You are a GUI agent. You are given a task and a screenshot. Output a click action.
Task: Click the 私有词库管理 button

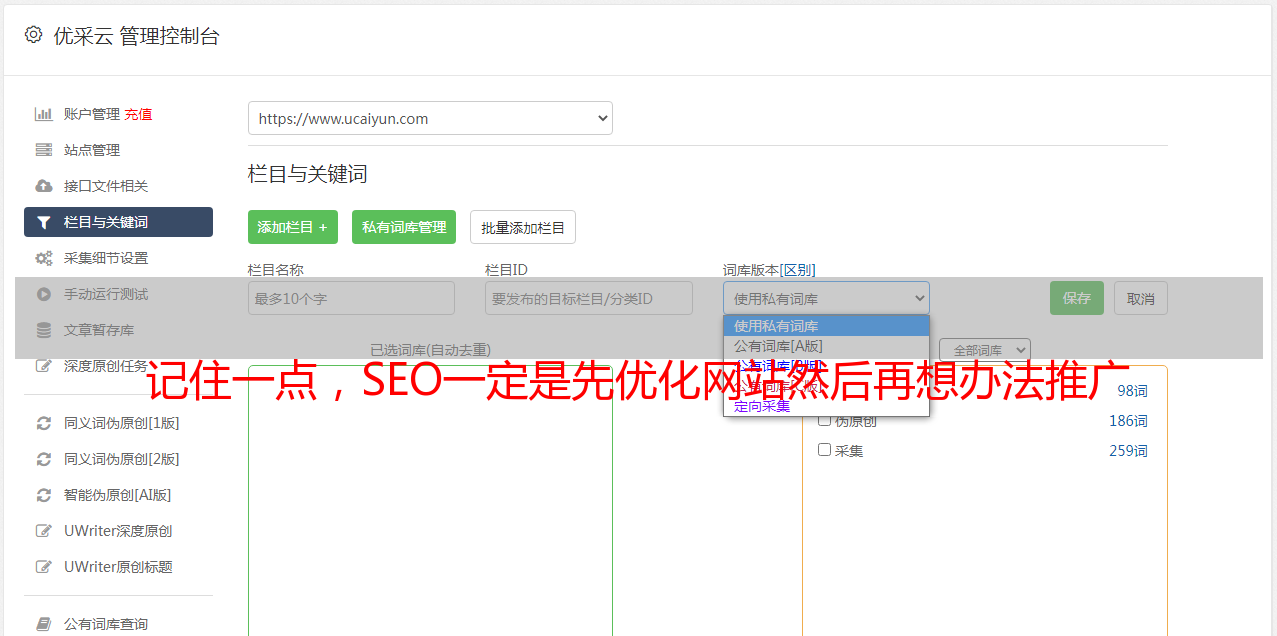(404, 227)
